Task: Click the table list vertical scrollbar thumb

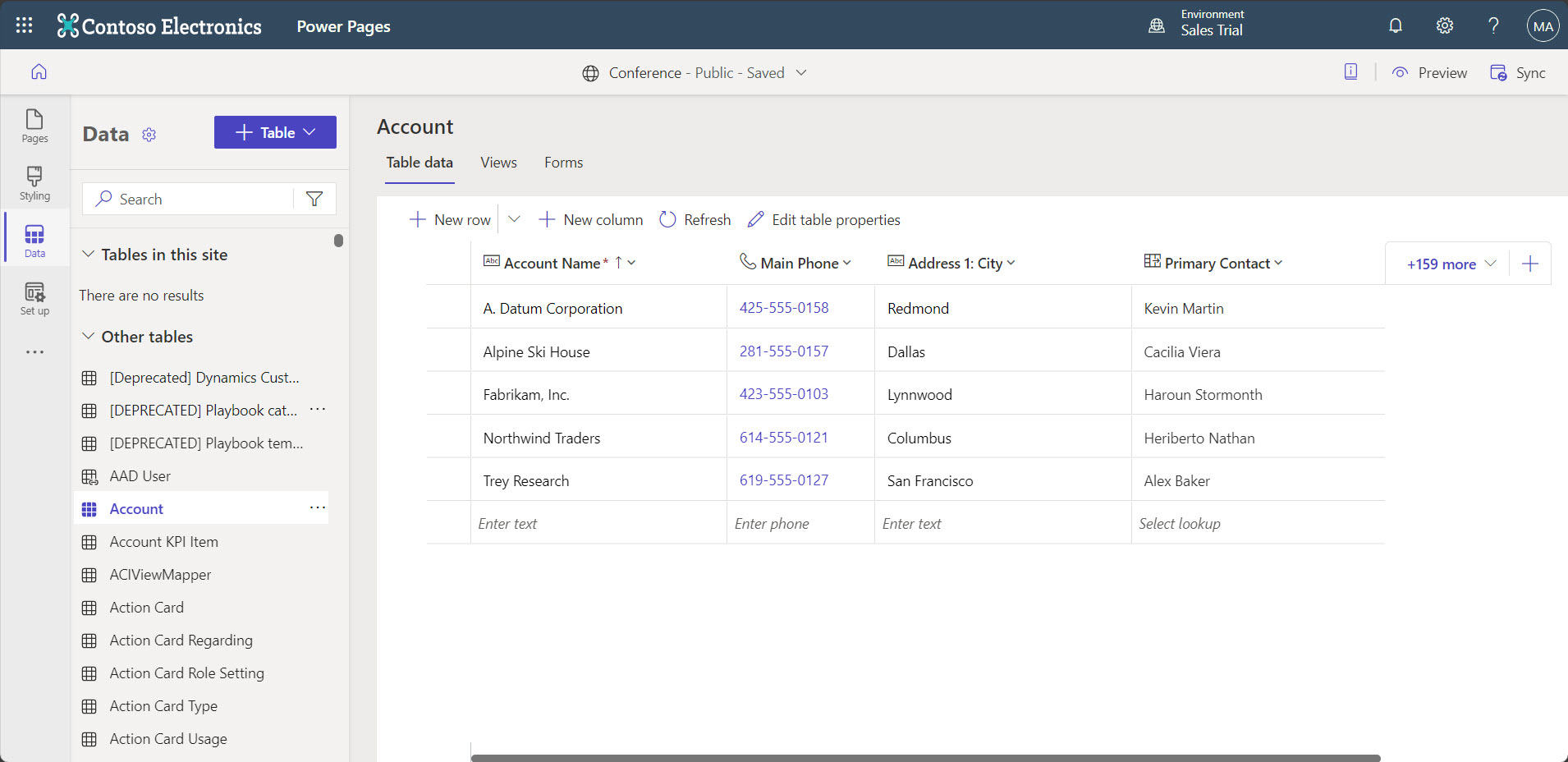Action: [x=338, y=241]
